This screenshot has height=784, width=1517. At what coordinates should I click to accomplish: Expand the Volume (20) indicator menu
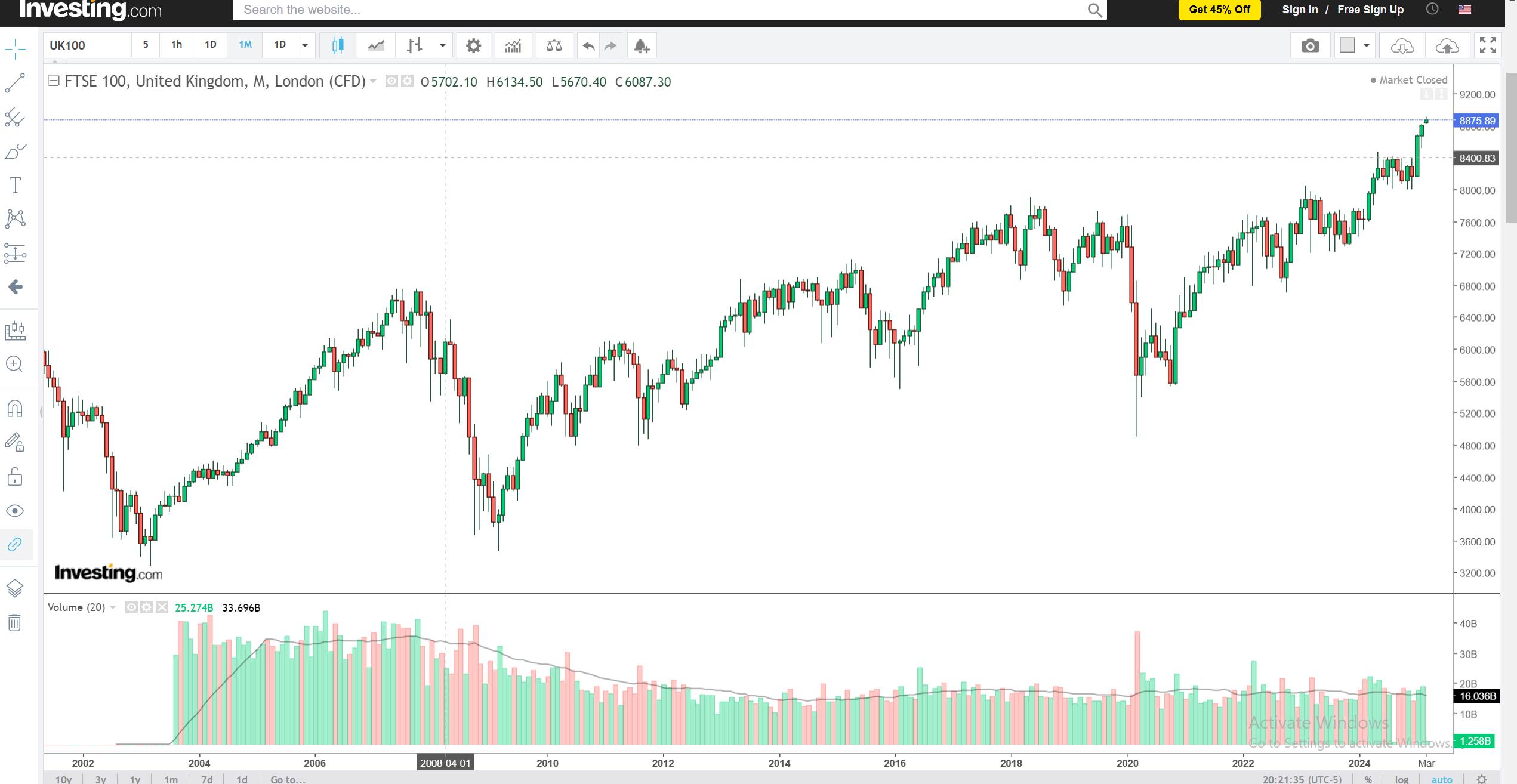point(113,607)
